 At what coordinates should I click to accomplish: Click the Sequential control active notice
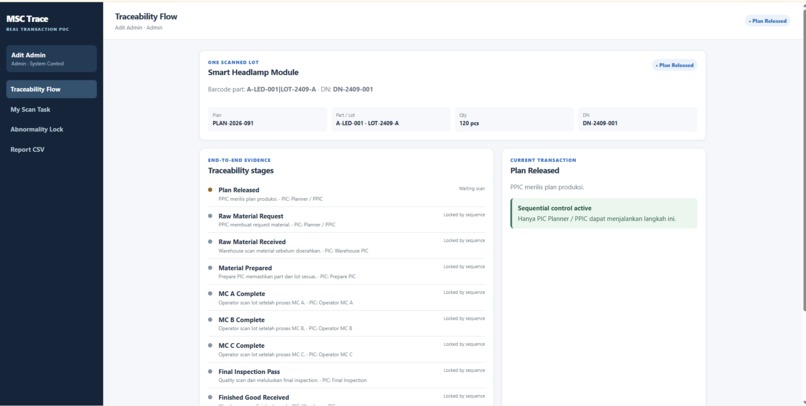click(x=603, y=213)
